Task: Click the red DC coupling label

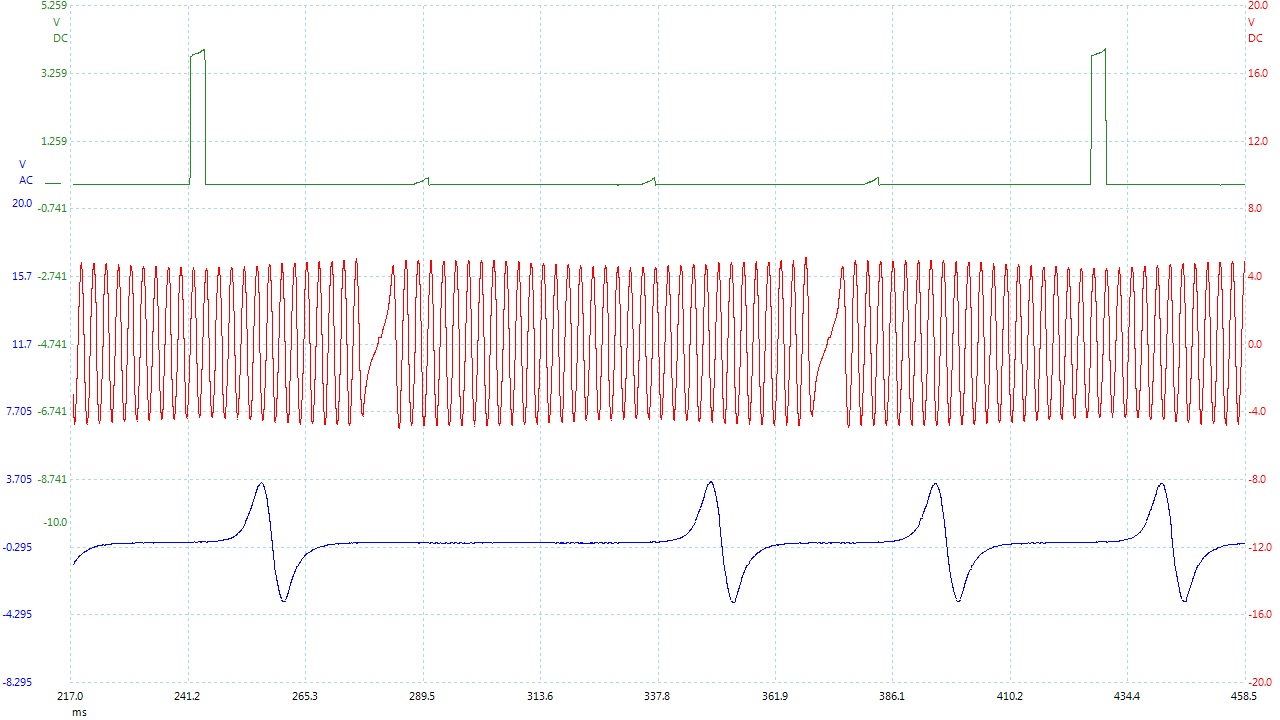Action: point(1255,38)
